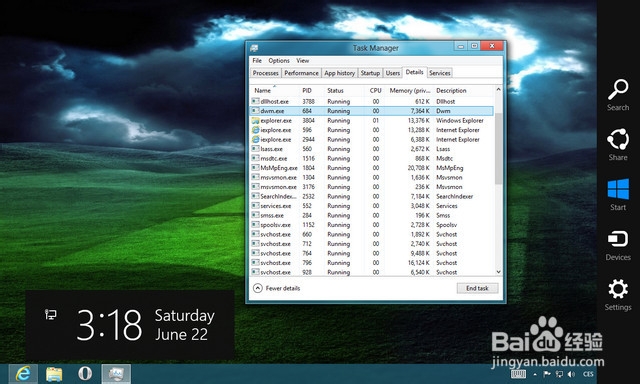The height and width of the screenshot is (384, 640).
Task: Open the Settings charm
Action: (x=618, y=295)
